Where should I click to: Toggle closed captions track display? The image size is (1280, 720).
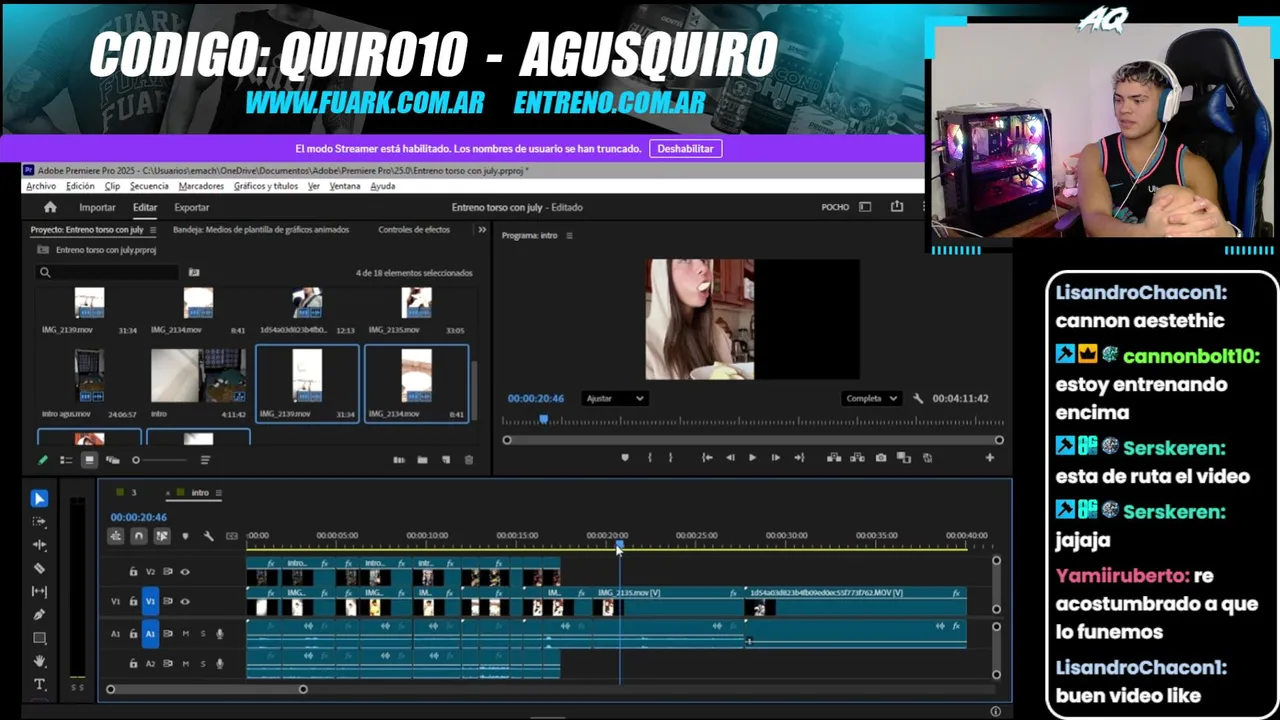(232, 536)
